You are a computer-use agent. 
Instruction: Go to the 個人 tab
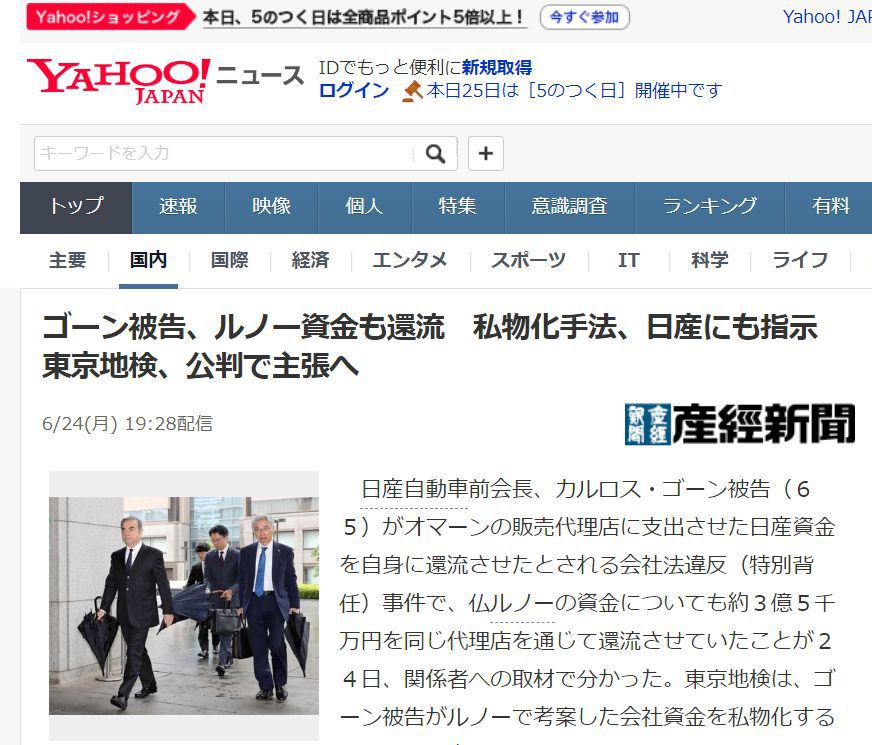(x=364, y=208)
